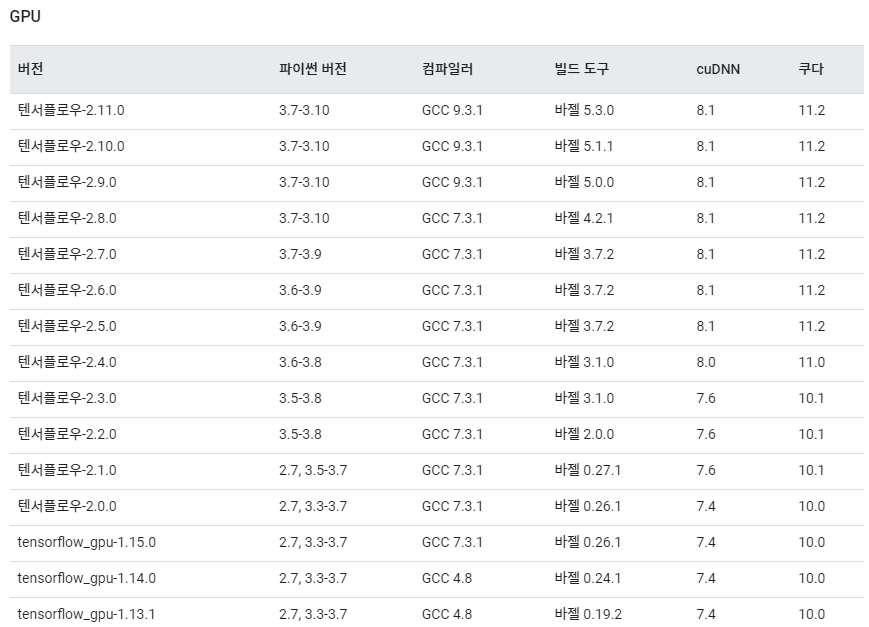Click 3.6-3.9 in 텐서플로우-2.6.0 row
The width and height of the screenshot is (869, 627).
[x=300, y=290]
